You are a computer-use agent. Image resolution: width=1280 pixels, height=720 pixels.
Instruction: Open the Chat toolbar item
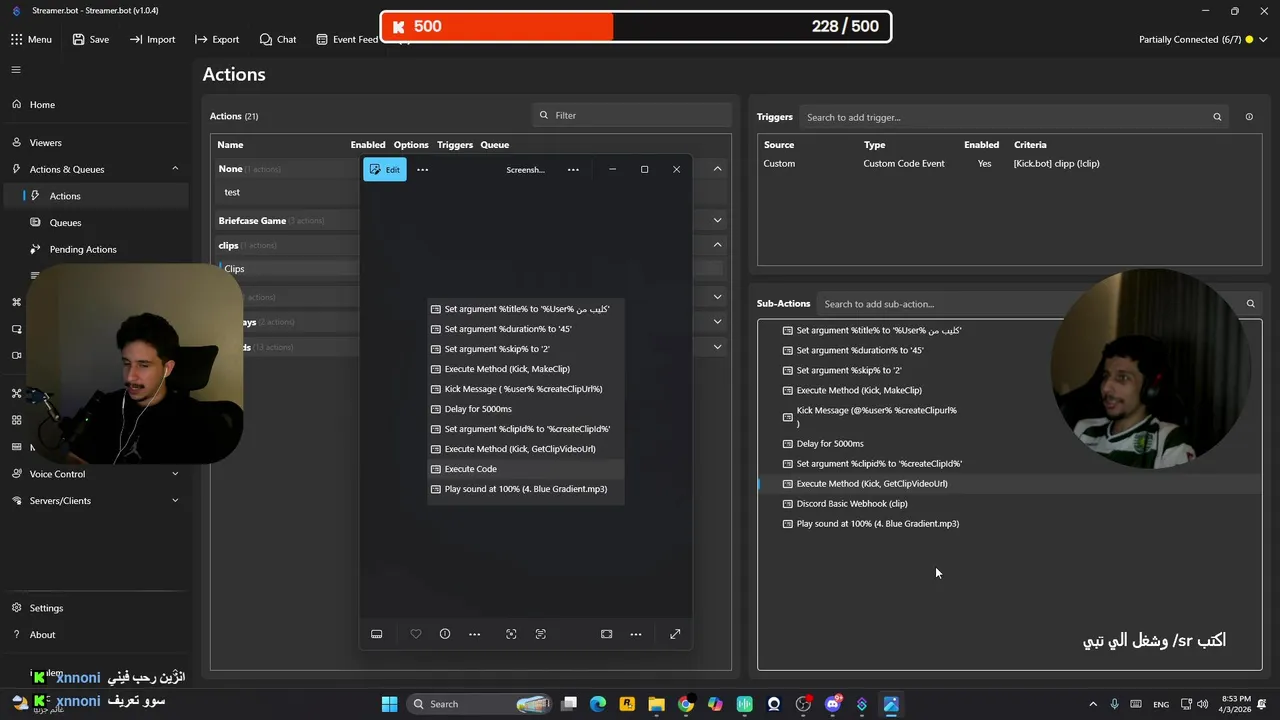click(x=277, y=39)
